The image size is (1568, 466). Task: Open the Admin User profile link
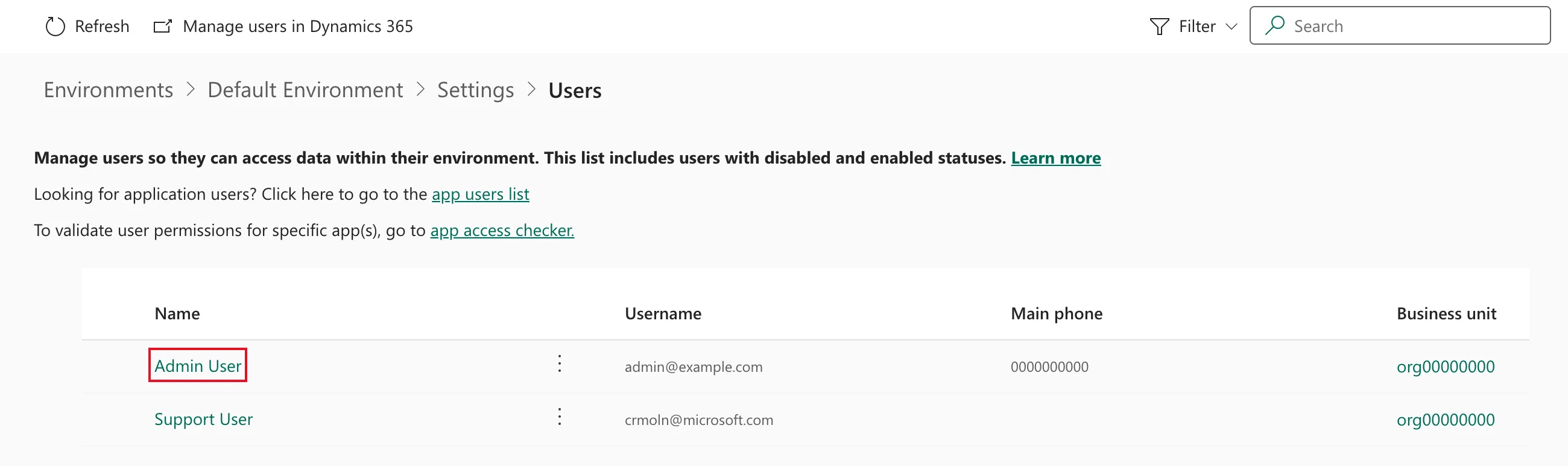pyautogui.click(x=198, y=365)
